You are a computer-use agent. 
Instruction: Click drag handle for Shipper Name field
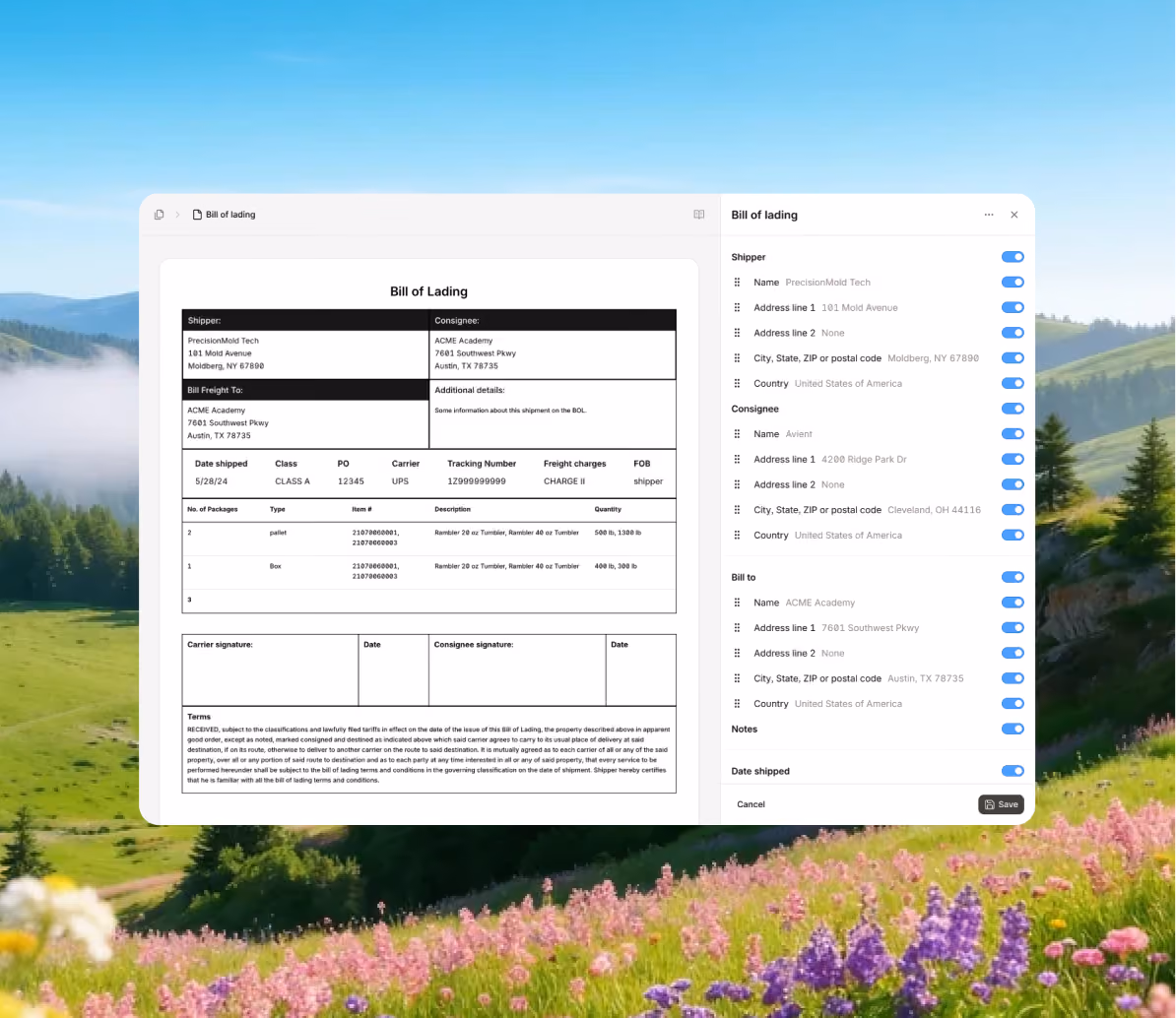[738, 283]
